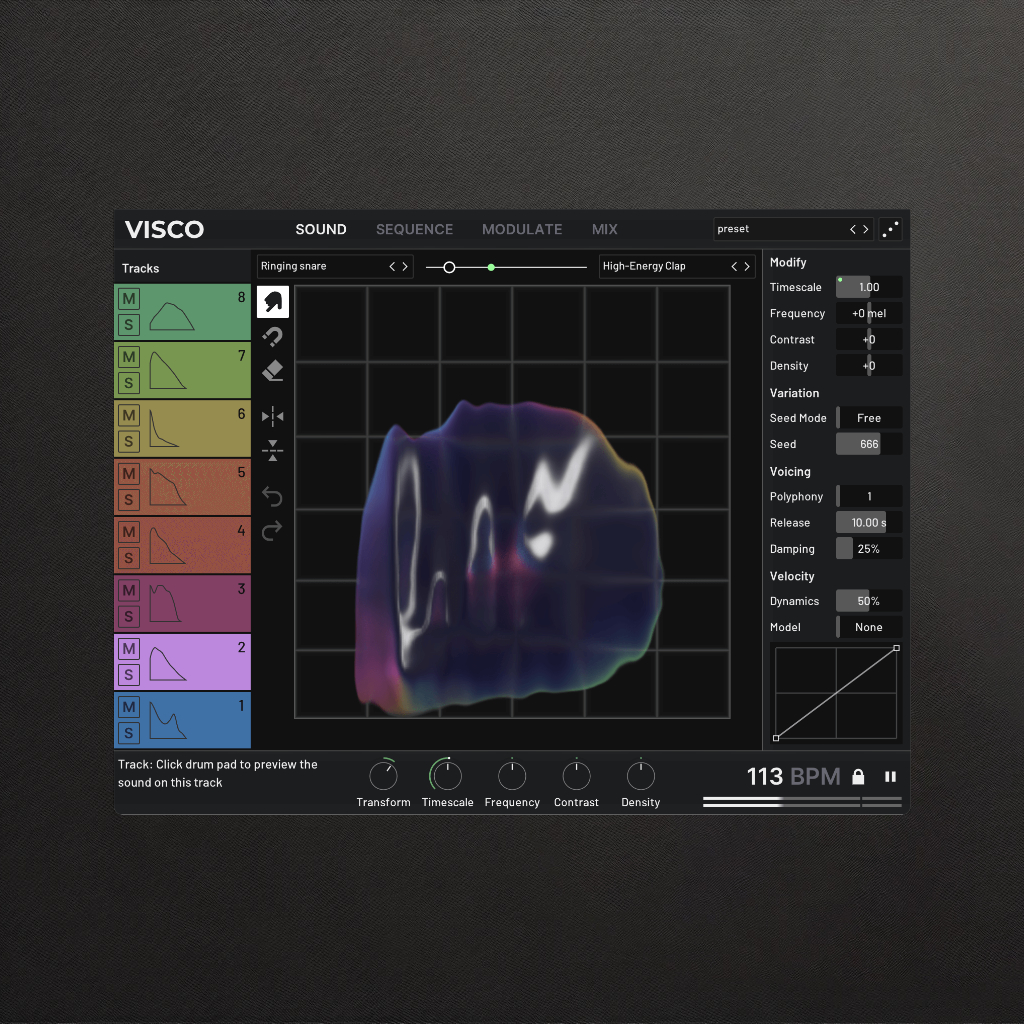Toggle the BPM lock icon
Image resolution: width=1024 pixels, height=1024 pixels.
coord(857,777)
